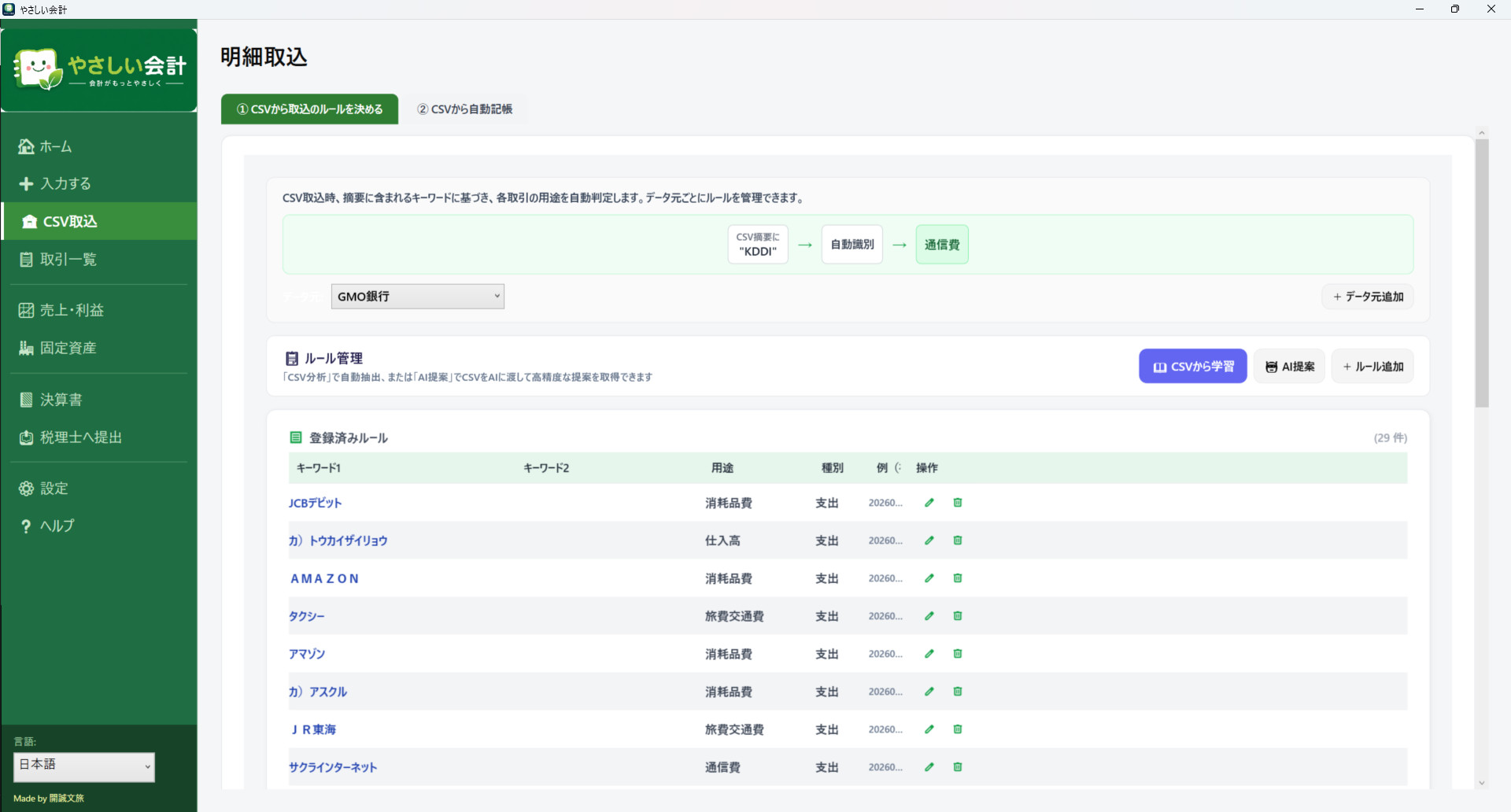Viewport: 1511px width, 812px height.
Task: Delete the ＪＲ東海 rule trash icon
Action: (x=958, y=729)
